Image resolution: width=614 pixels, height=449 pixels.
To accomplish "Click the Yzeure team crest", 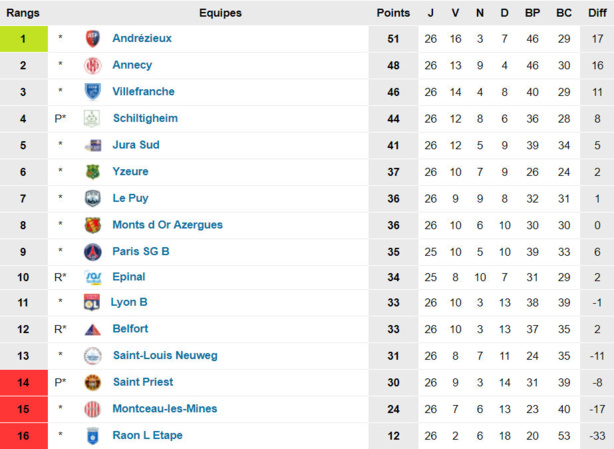I will [93, 172].
